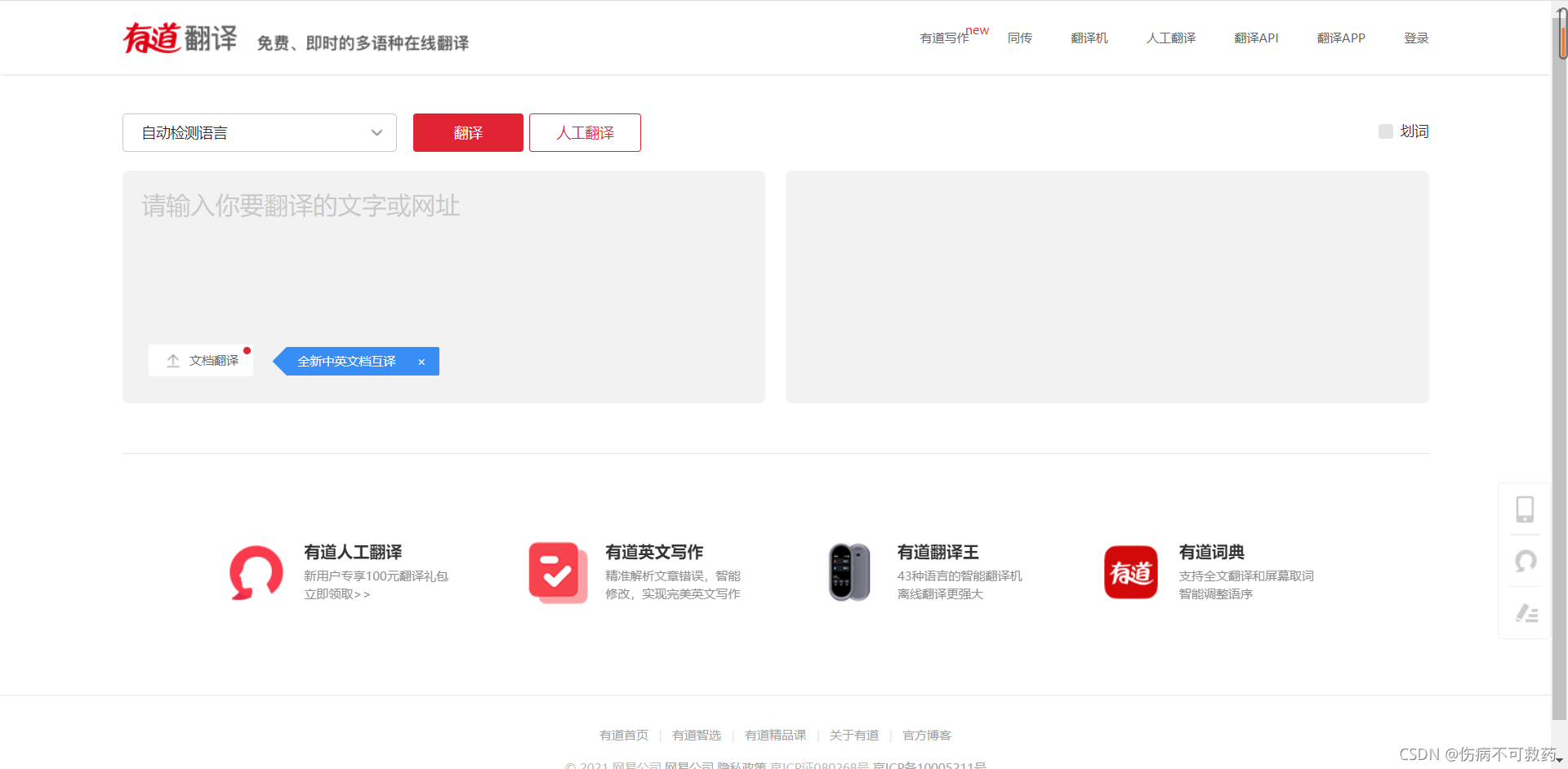Click the 官方博客 footer link

click(927, 736)
